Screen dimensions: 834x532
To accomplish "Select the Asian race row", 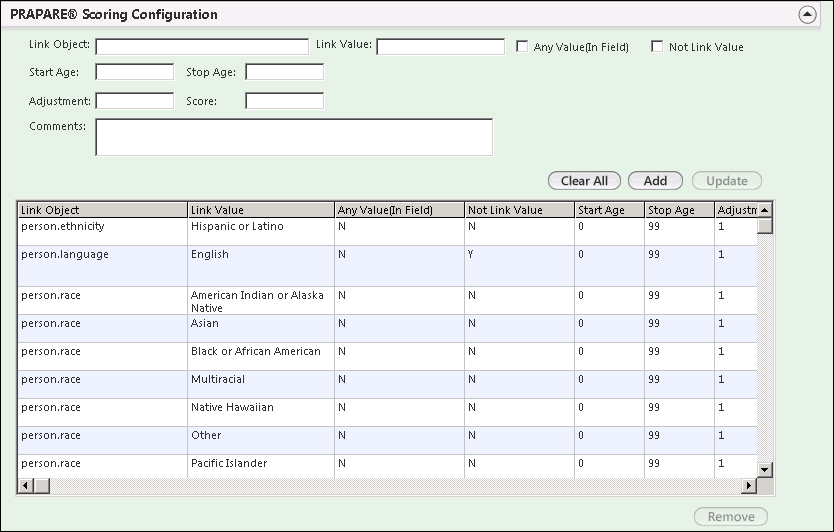I will pyautogui.click(x=387, y=328).
